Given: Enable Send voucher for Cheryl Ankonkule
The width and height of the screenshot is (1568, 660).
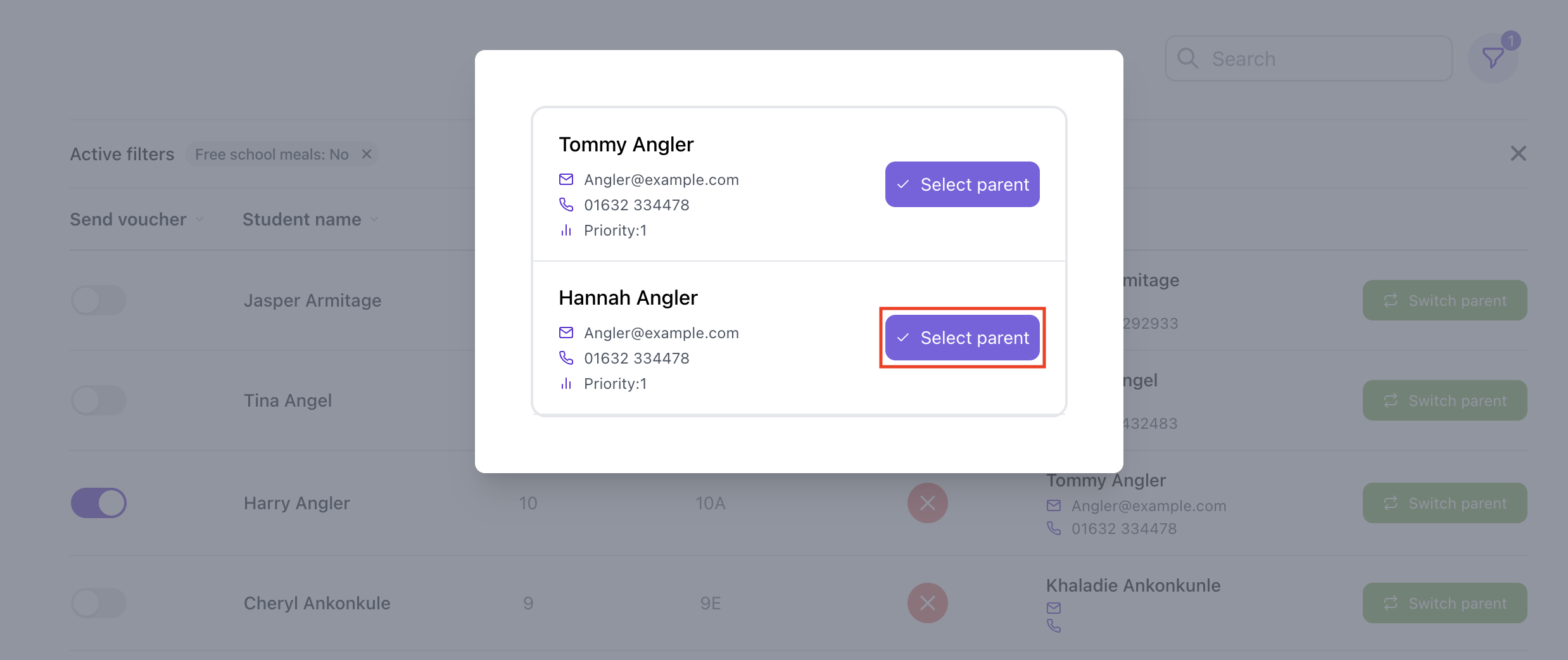Looking at the screenshot, I should [99, 603].
